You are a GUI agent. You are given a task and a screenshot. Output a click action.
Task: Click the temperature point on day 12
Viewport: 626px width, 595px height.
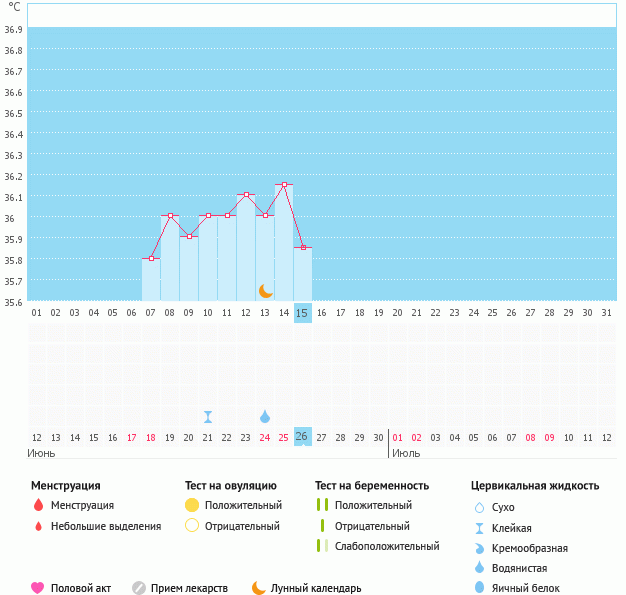point(246,195)
